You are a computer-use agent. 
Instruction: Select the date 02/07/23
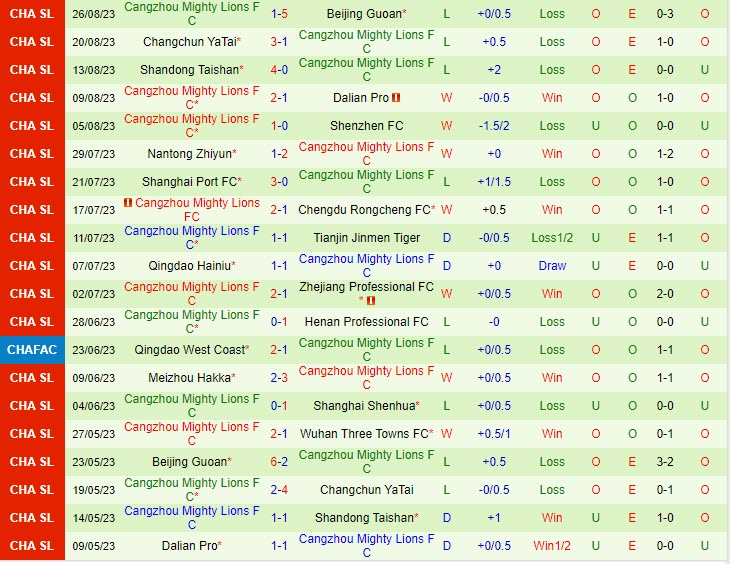point(94,294)
